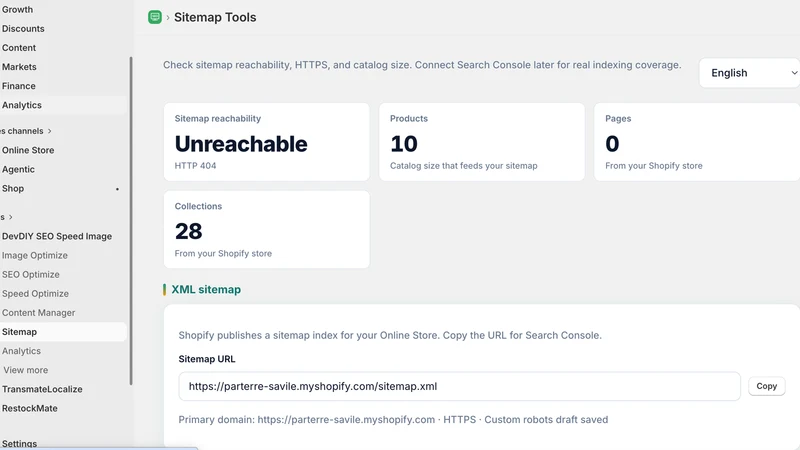The width and height of the screenshot is (800, 450).
Task: Click the Products card showing 10
Action: coord(482,142)
